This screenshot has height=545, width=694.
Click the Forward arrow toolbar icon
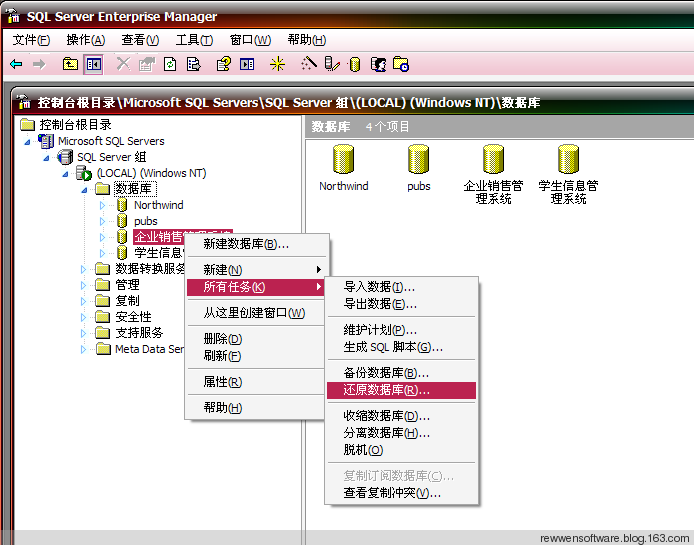[39, 65]
